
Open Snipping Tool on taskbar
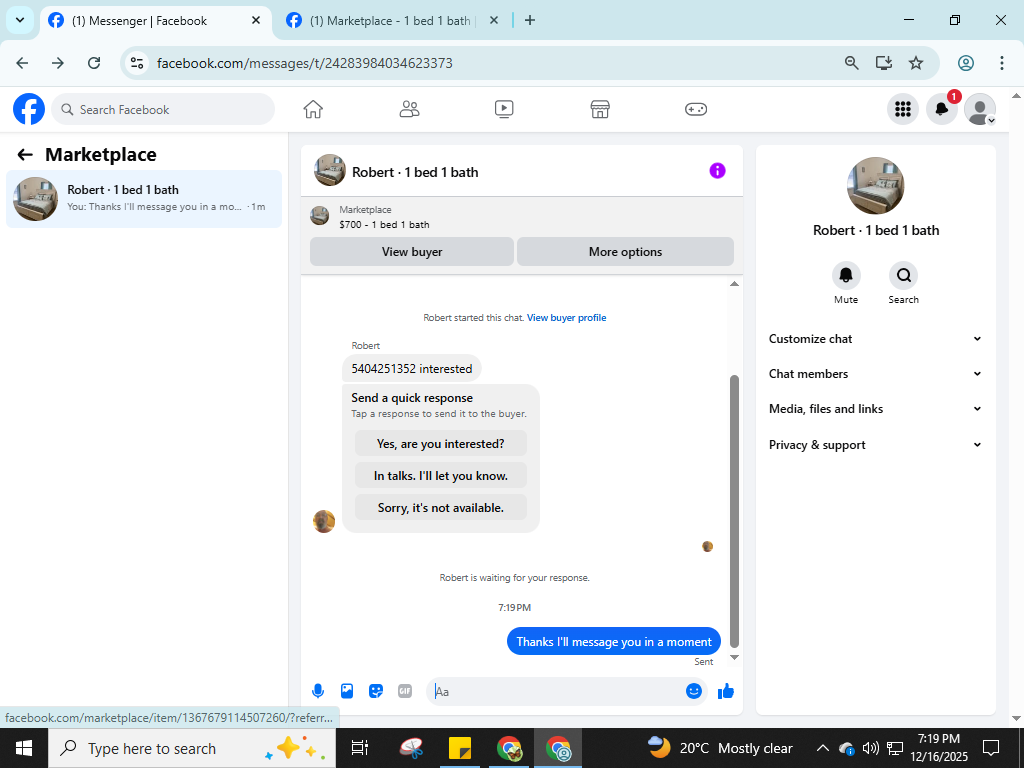pos(412,748)
